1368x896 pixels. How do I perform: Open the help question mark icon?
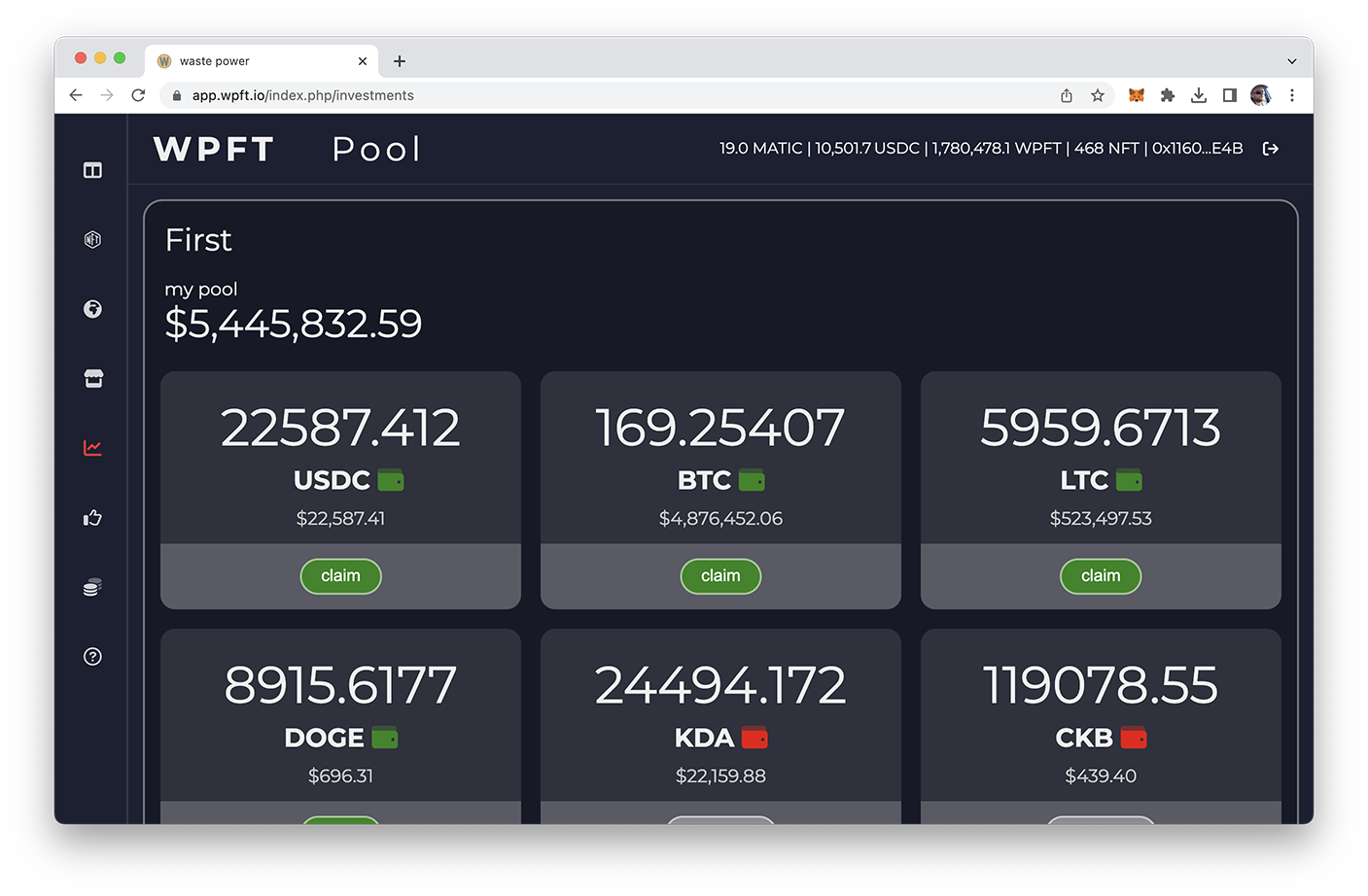pos(92,657)
